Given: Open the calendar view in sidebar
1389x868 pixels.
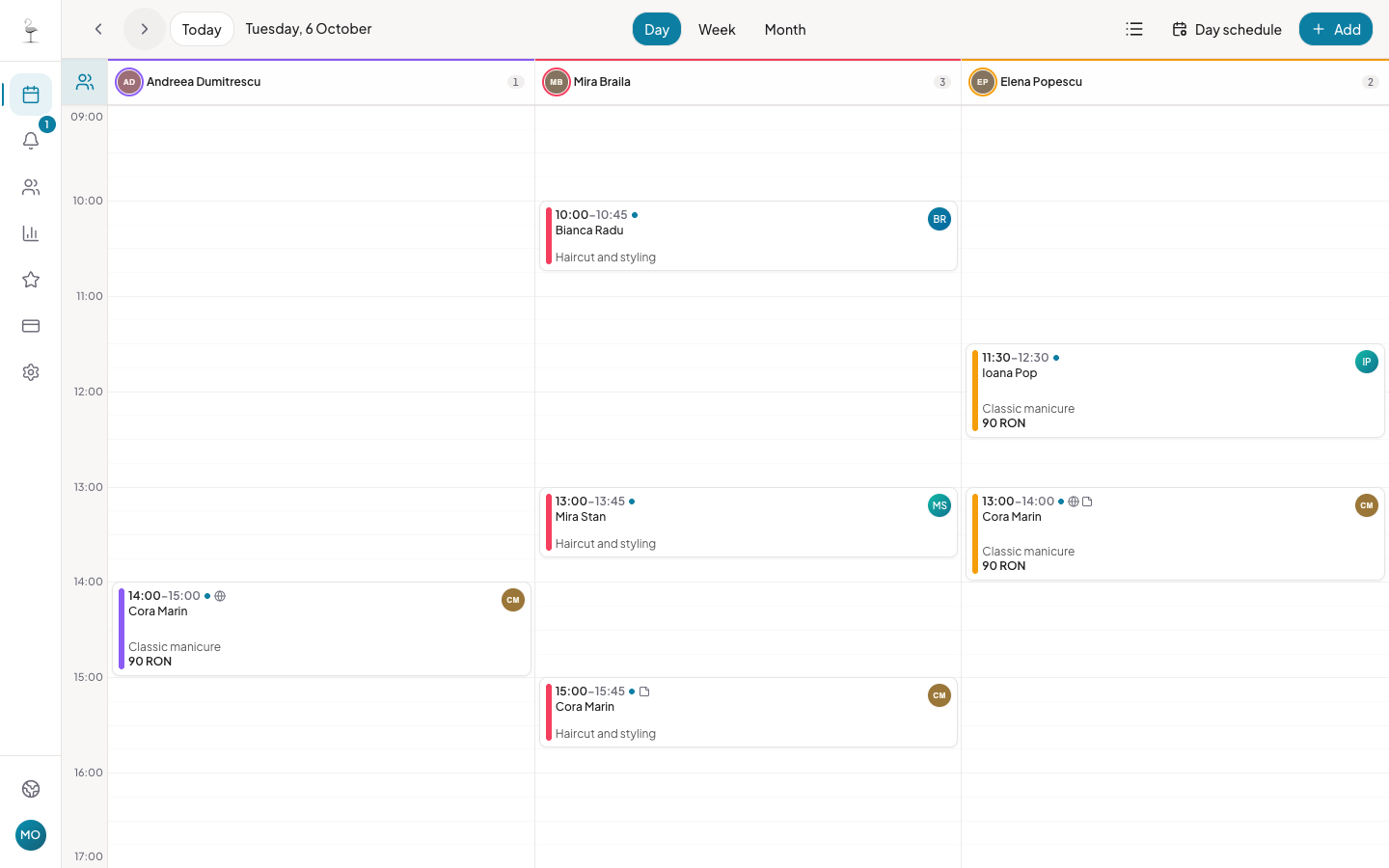Looking at the screenshot, I should pyautogui.click(x=31, y=95).
